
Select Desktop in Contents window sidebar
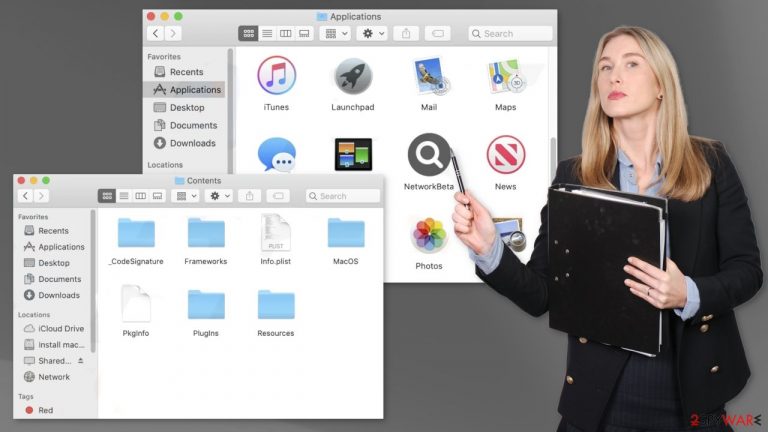[x=53, y=263]
